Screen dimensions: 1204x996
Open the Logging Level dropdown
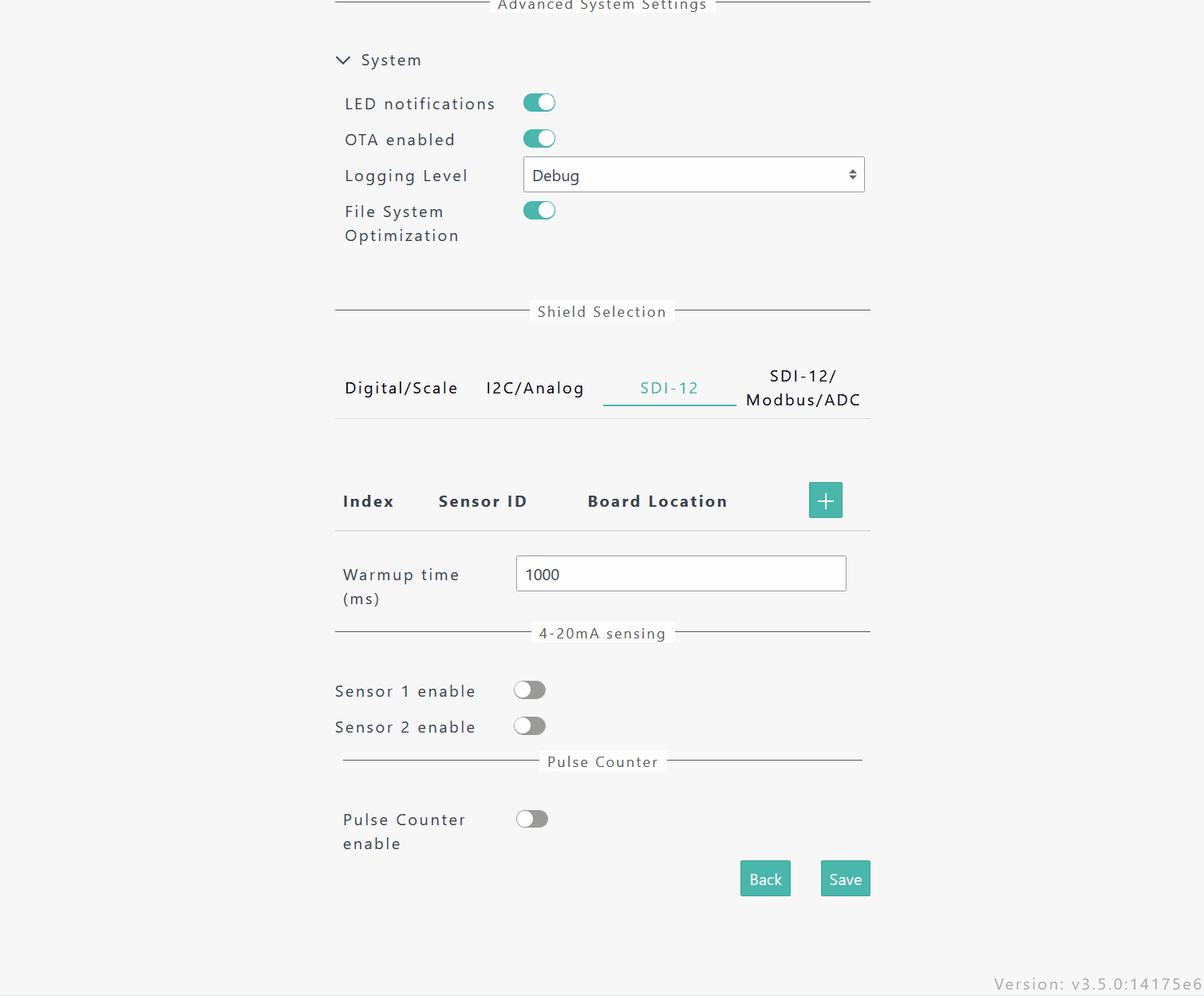click(693, 175)
